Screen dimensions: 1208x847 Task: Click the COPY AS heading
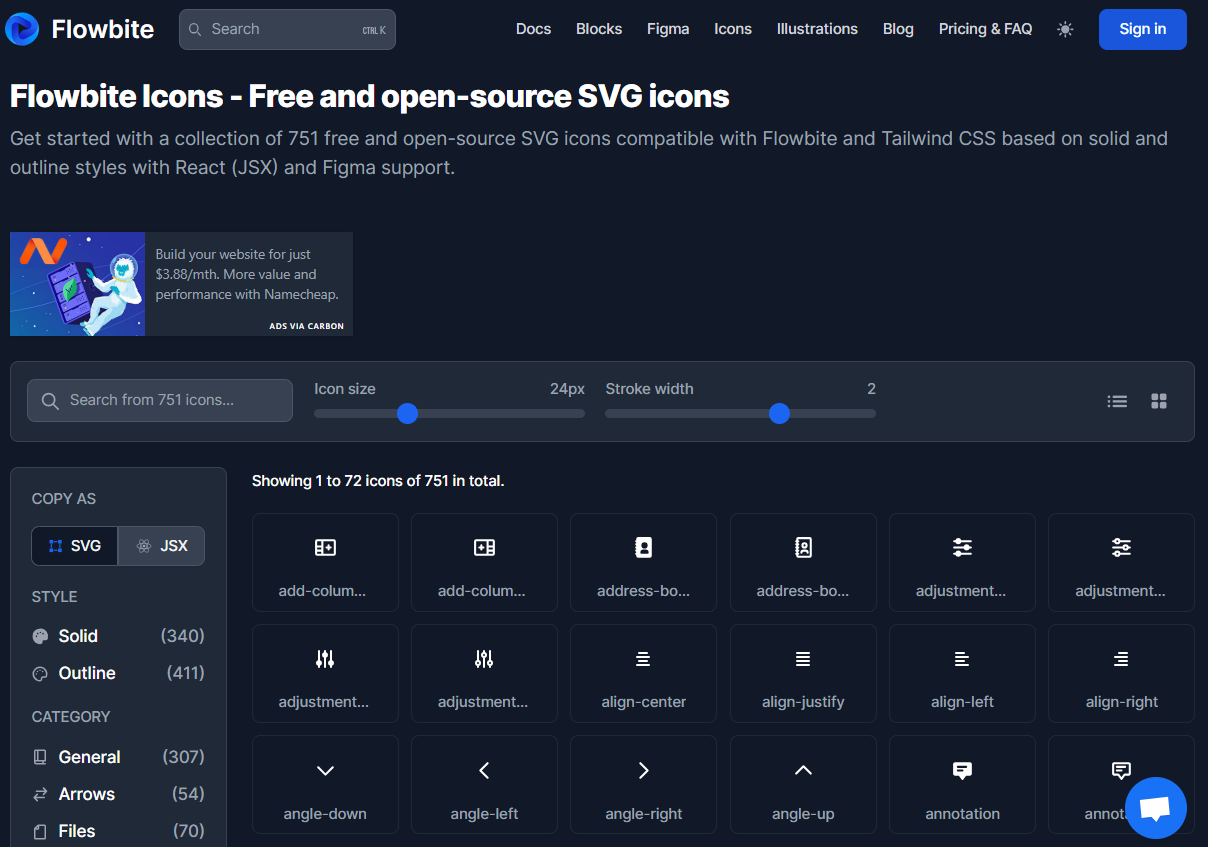pos(64,499)
